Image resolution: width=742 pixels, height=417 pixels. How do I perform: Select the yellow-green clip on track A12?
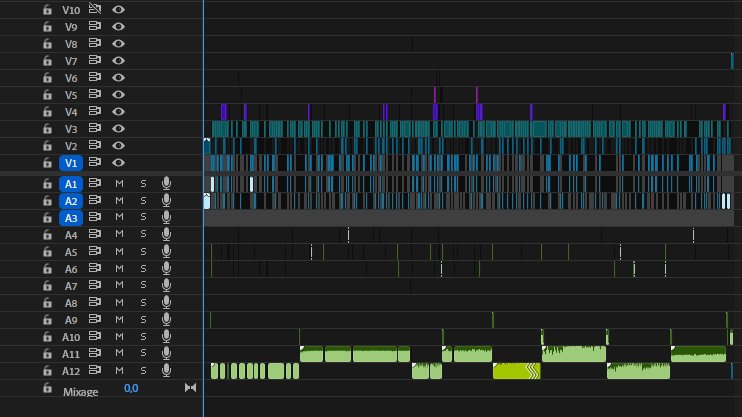pyautogui.click(x=516, y=371)
